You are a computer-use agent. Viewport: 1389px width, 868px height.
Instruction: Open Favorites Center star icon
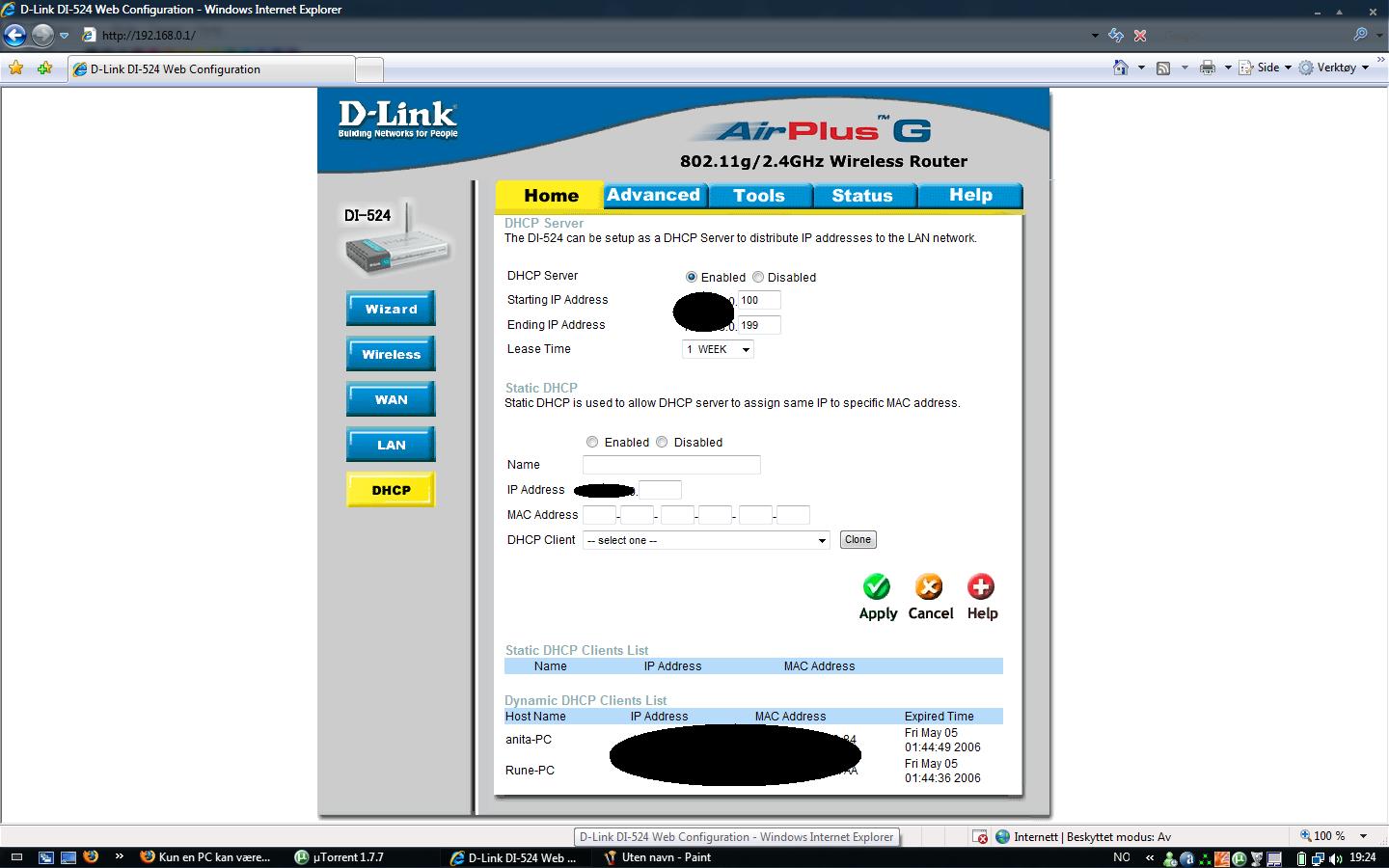(15, 68)
